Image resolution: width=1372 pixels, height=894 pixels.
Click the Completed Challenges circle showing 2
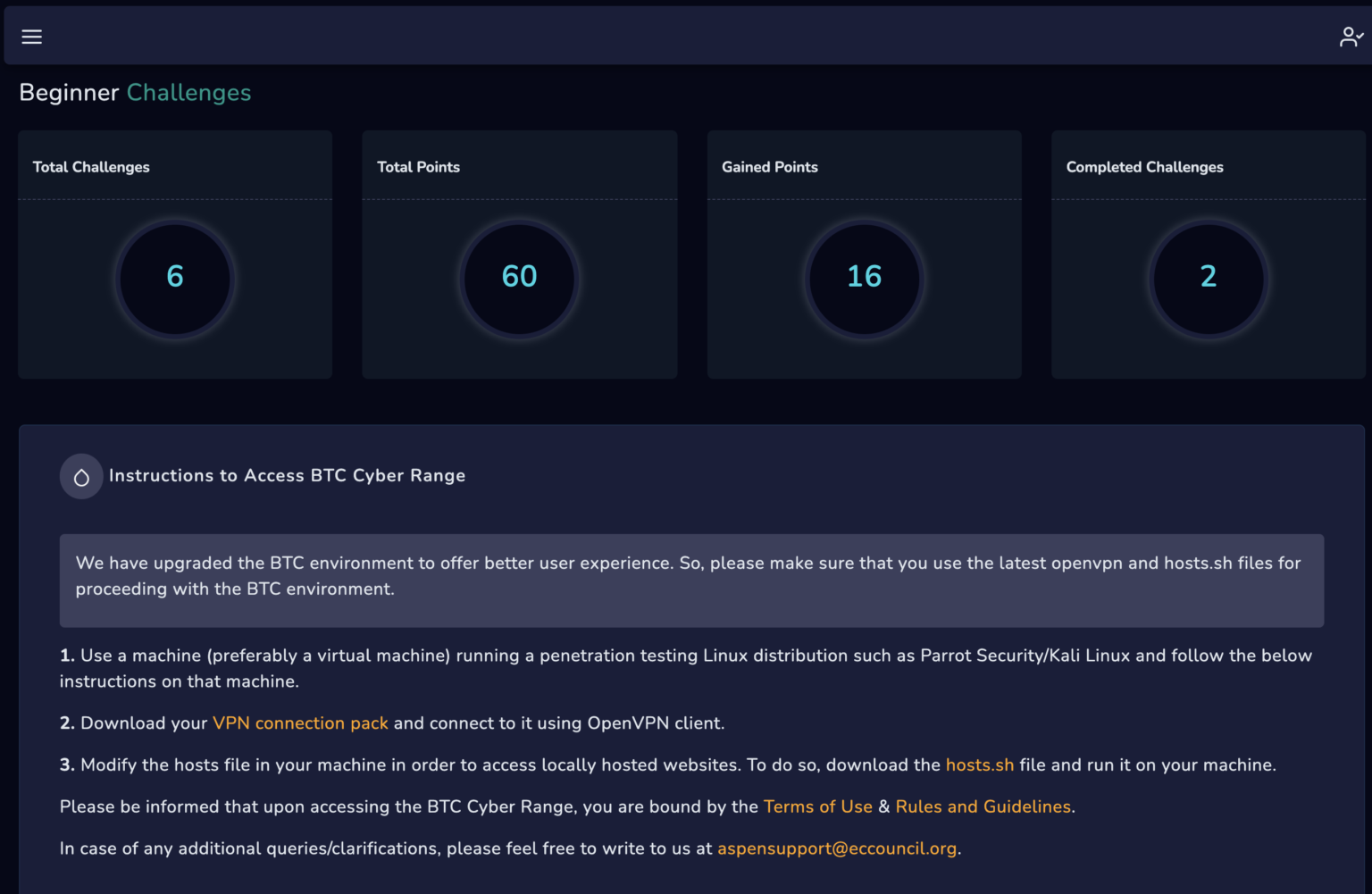(1208, 277)
